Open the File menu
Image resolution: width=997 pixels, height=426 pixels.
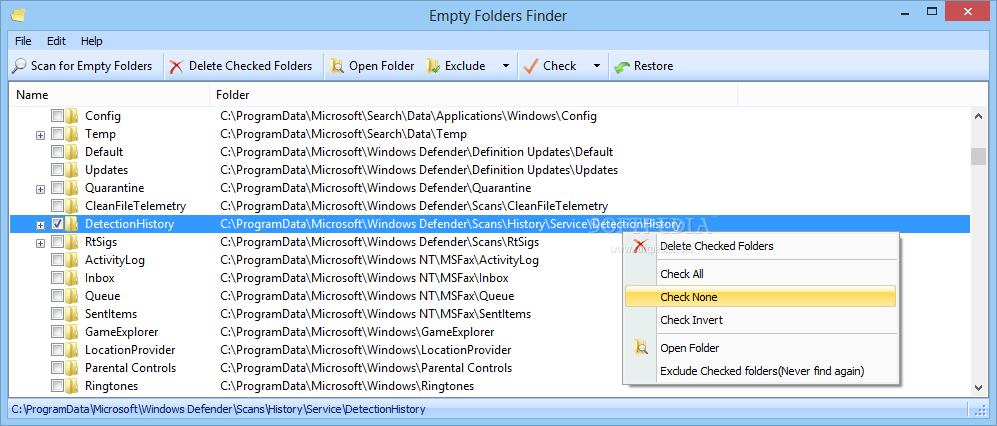[23, 41]
